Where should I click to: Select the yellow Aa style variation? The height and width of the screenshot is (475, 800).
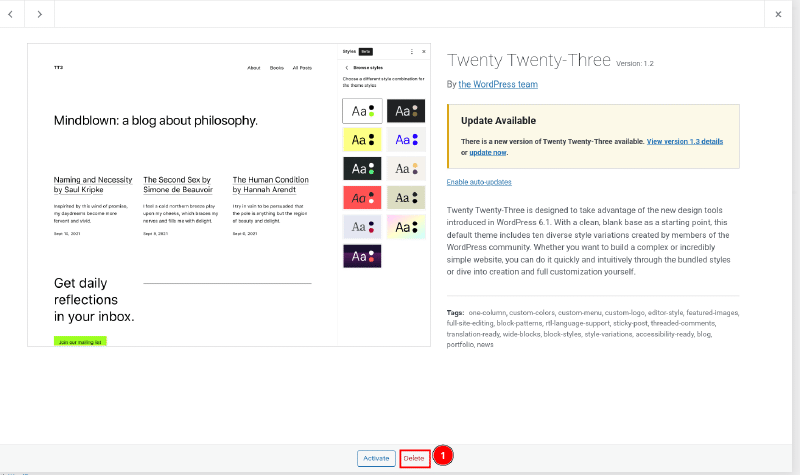point(362,140)
